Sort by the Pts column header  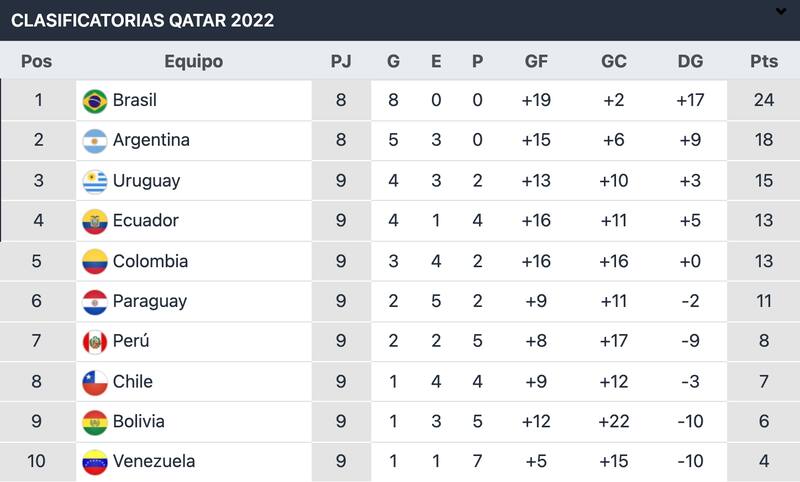763,61
